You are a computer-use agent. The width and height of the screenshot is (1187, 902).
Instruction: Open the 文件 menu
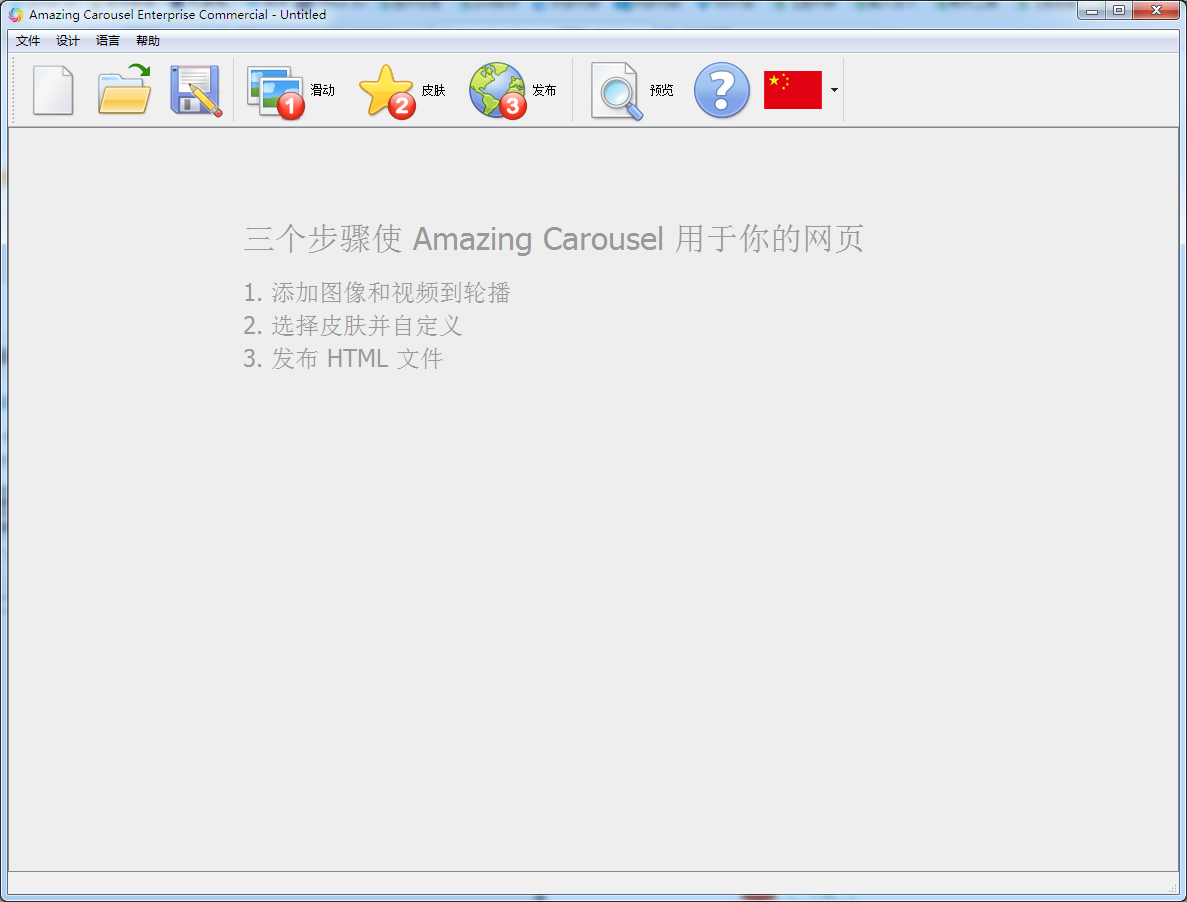[28, 41]
